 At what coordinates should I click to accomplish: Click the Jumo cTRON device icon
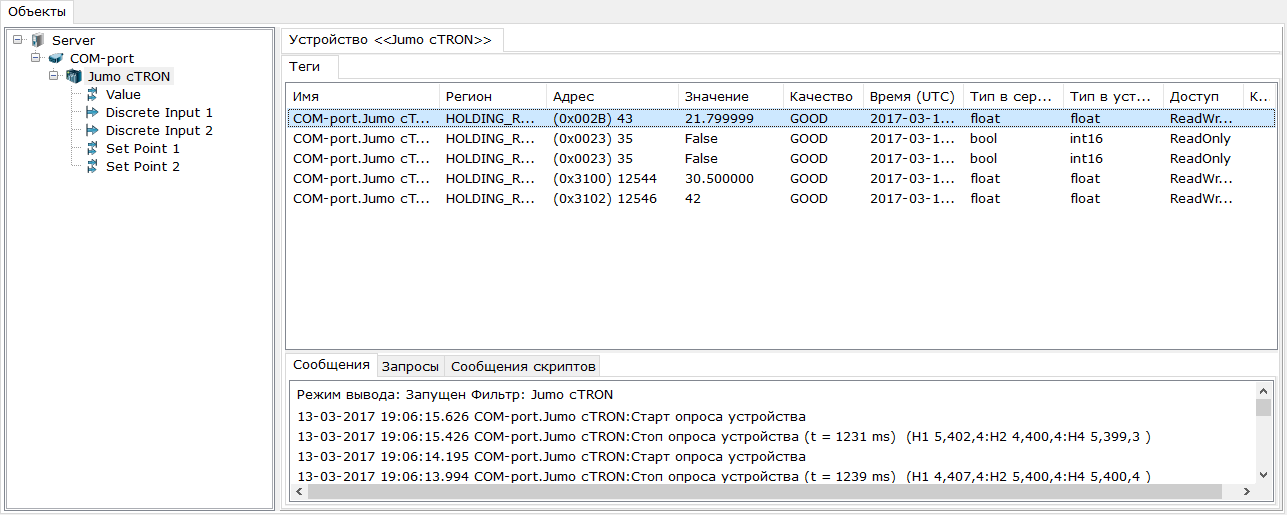click(x=74, y=77)
